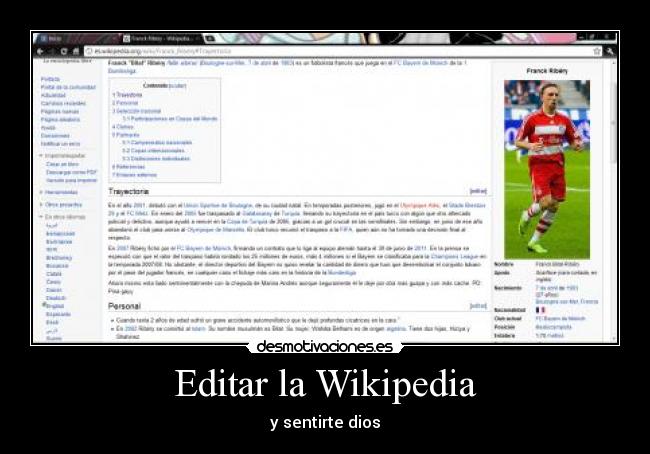The image size is (650, 454).
Task: Open the Champions League link
Action: [x=454, y=257]
